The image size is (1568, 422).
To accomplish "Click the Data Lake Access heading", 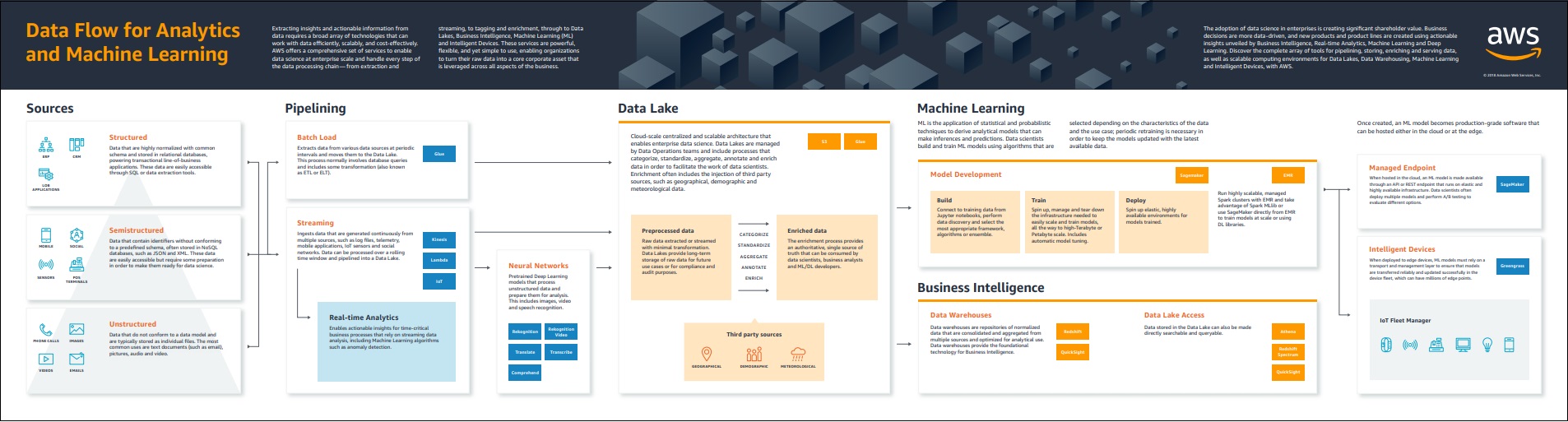I will click(1174, 315).
